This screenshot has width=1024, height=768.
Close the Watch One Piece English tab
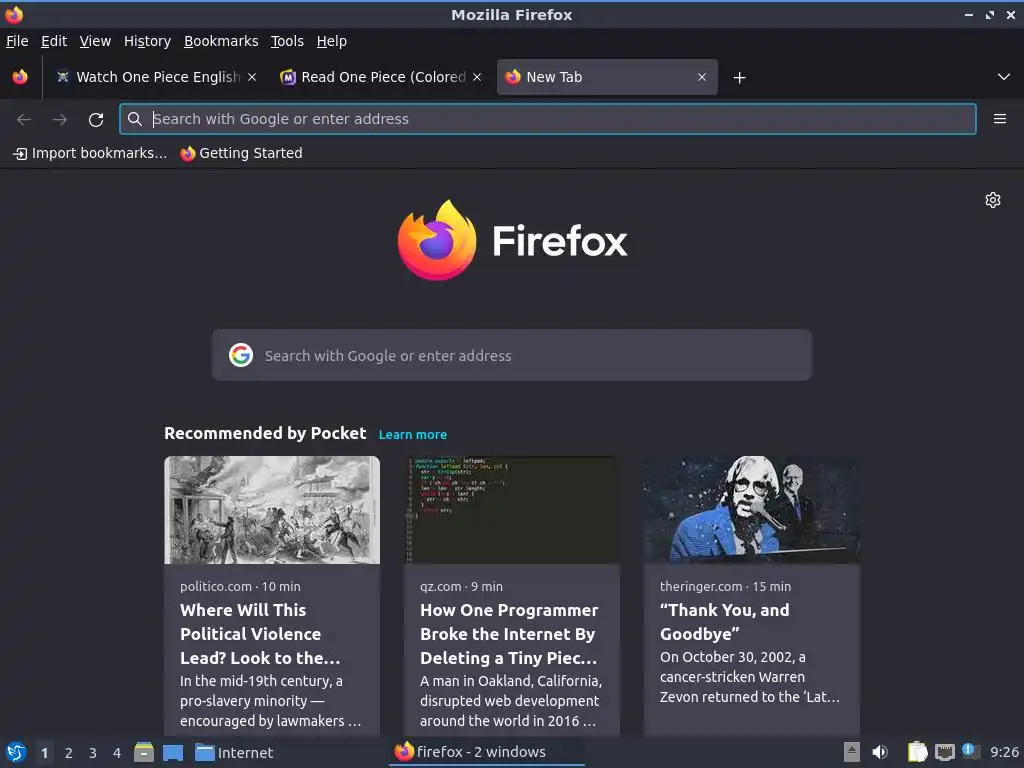(252, 77)
